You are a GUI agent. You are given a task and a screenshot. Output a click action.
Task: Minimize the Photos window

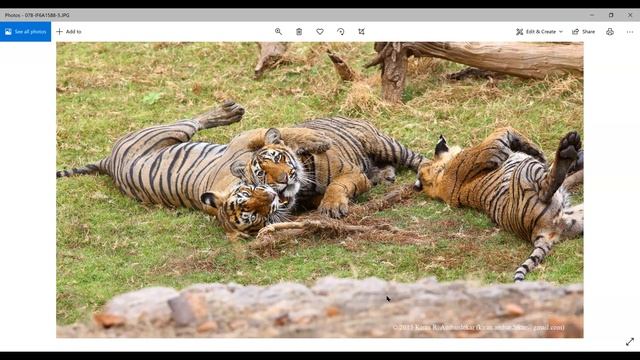[592, 15]
